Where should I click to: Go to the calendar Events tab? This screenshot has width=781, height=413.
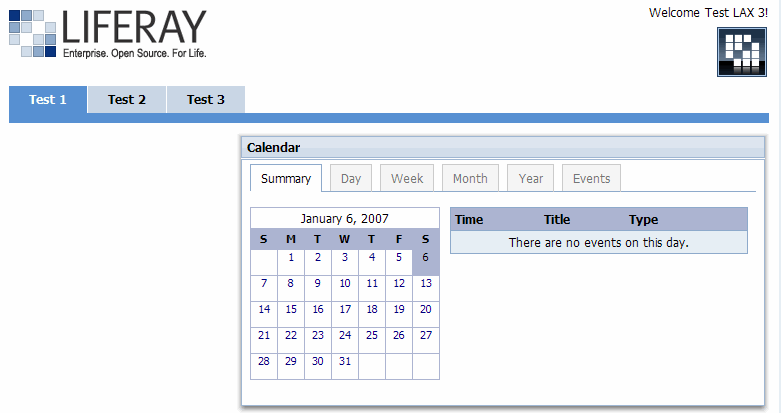click(592, 179)
